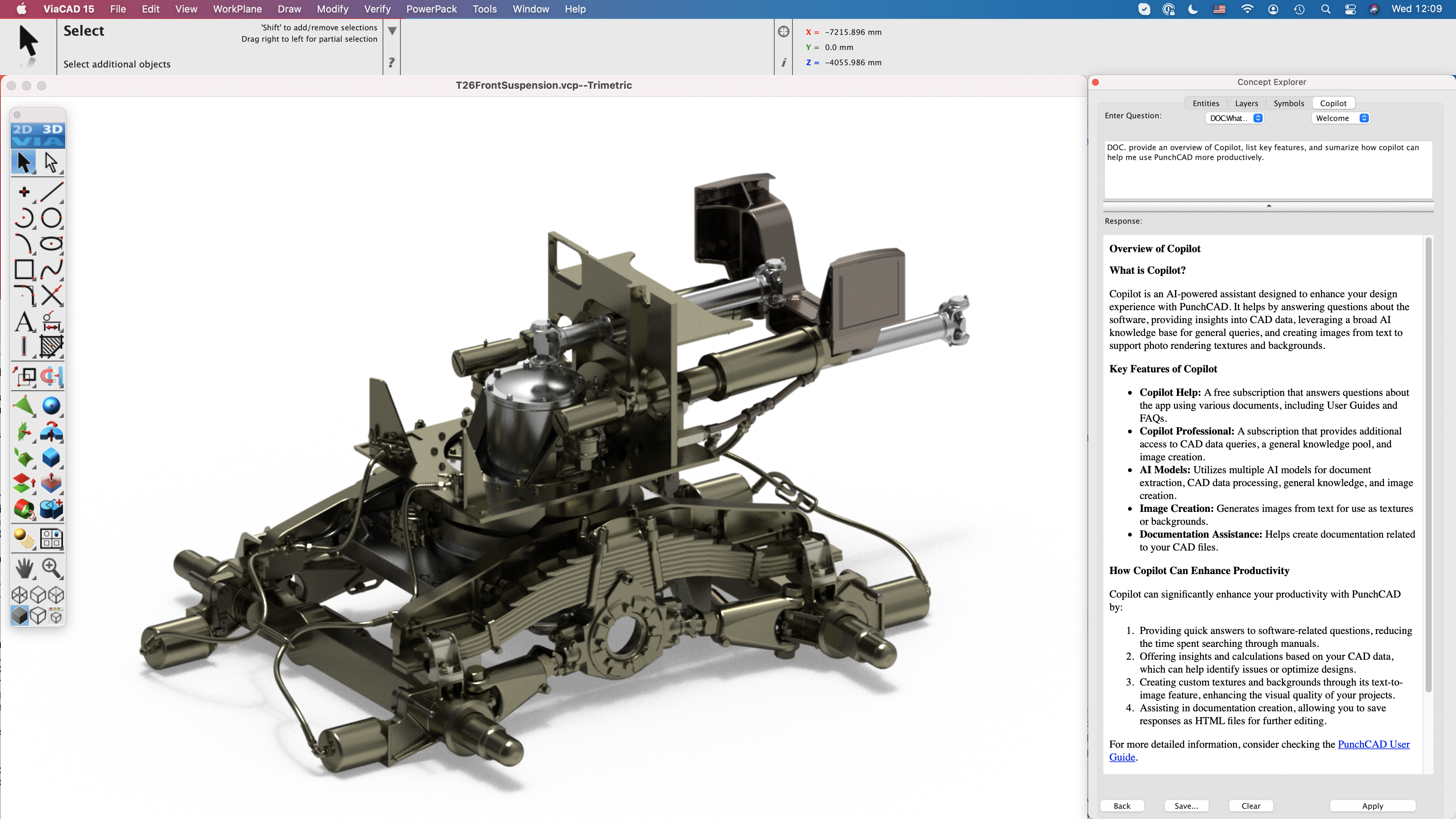Switch to the Layers tab

point(1246,104)
